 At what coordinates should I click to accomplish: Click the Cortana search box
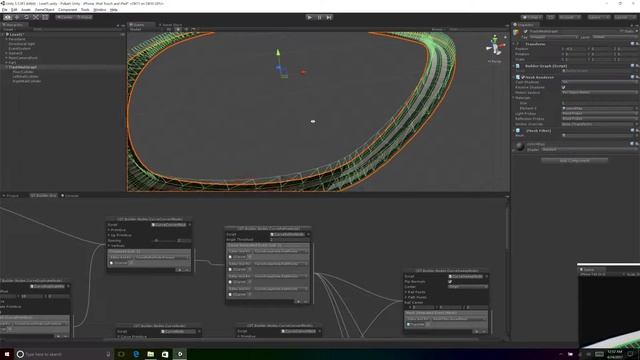[x=64, y=354]
